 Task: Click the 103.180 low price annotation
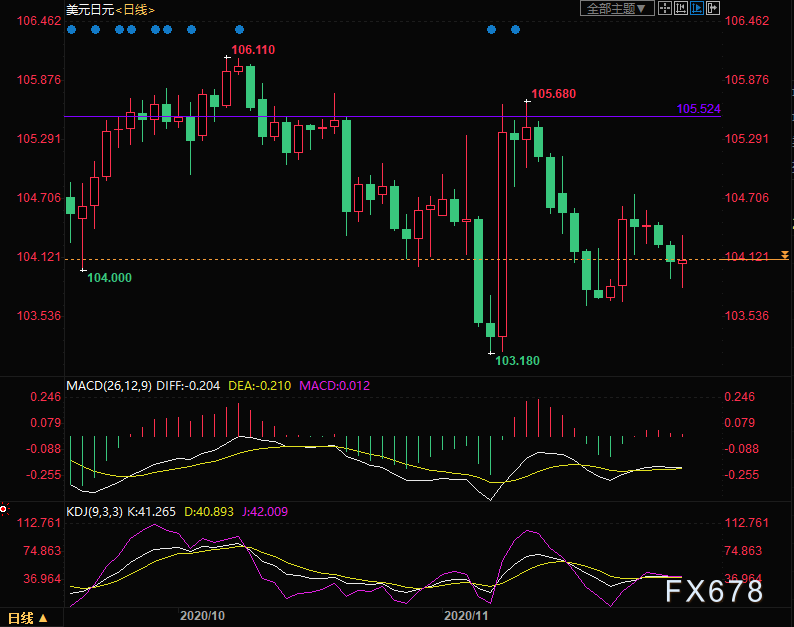tap(517, 359)
